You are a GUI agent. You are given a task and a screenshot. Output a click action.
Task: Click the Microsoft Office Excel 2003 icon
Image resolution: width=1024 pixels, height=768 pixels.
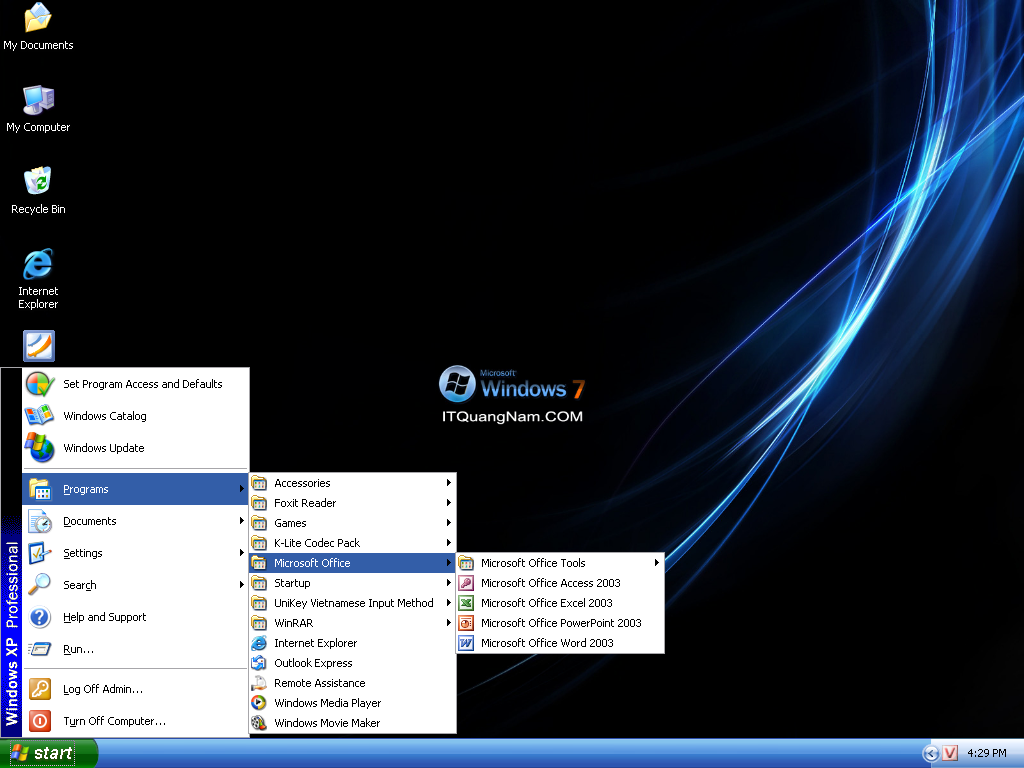point(466,603)
